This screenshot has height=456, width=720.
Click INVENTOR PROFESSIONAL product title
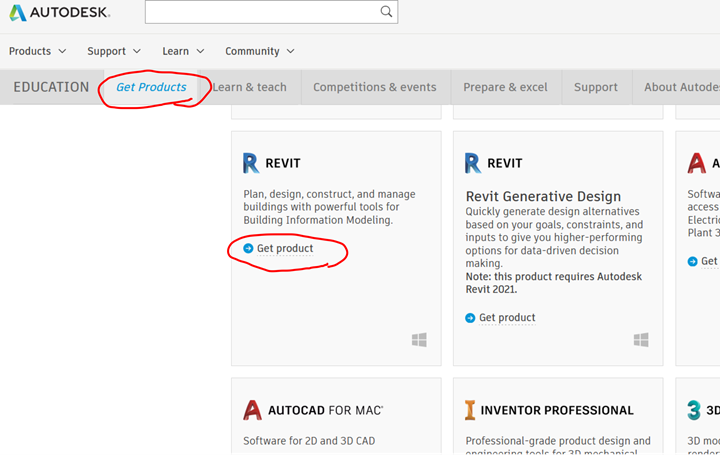click(557, 410)
